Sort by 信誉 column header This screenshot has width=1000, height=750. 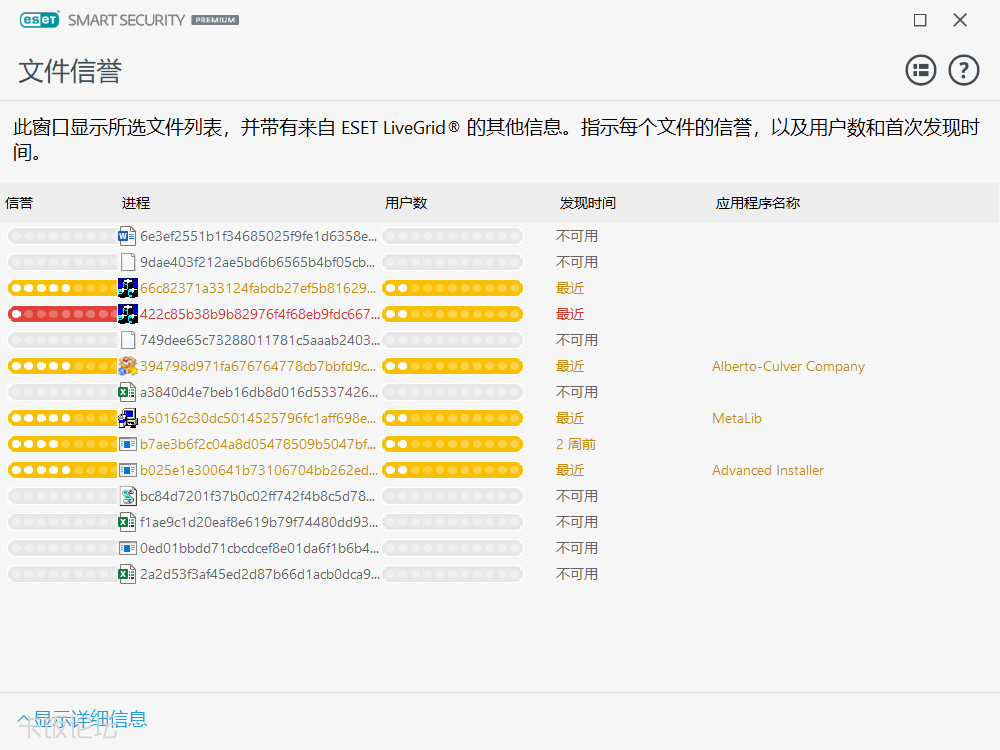[x=19, y=203]
